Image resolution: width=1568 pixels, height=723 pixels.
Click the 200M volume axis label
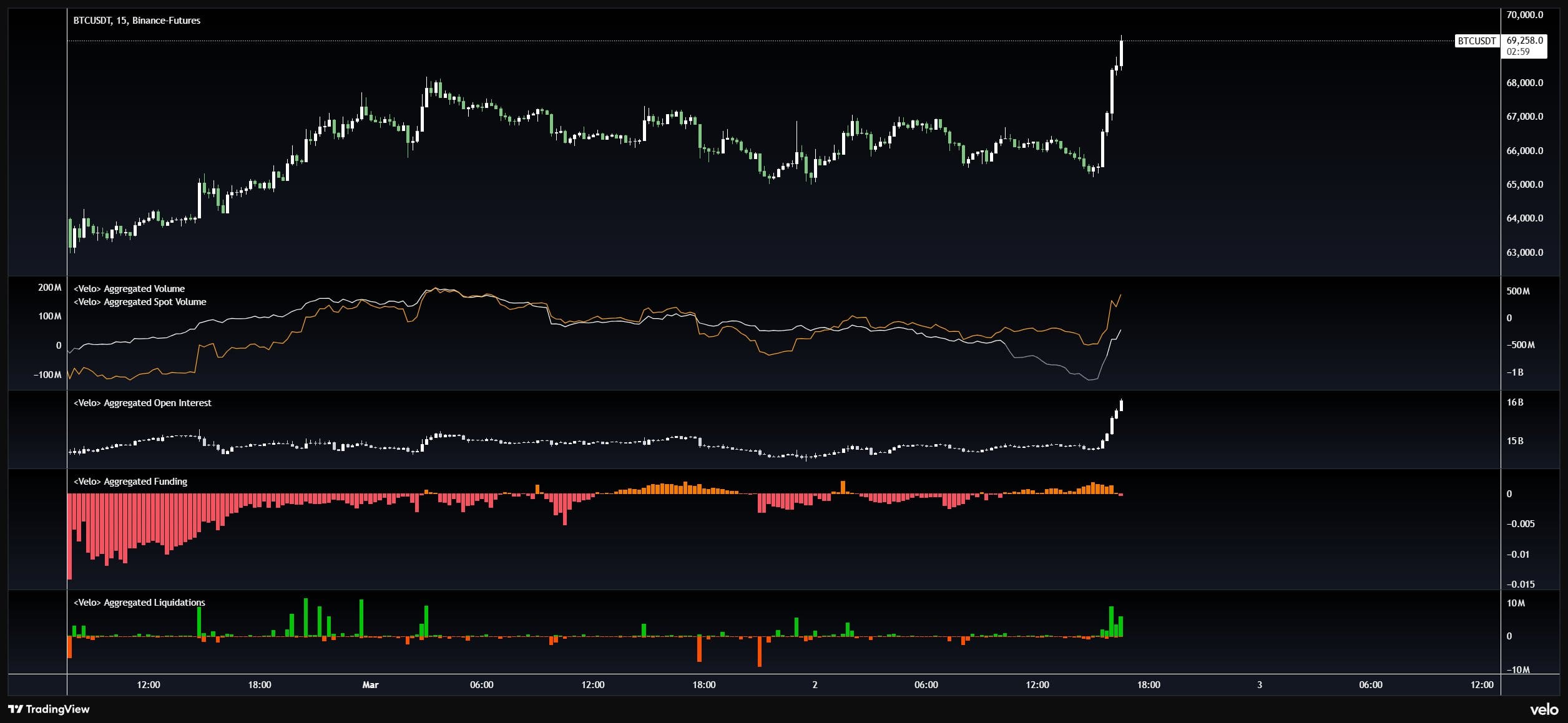pyautogui.click(x=50, y=288)
